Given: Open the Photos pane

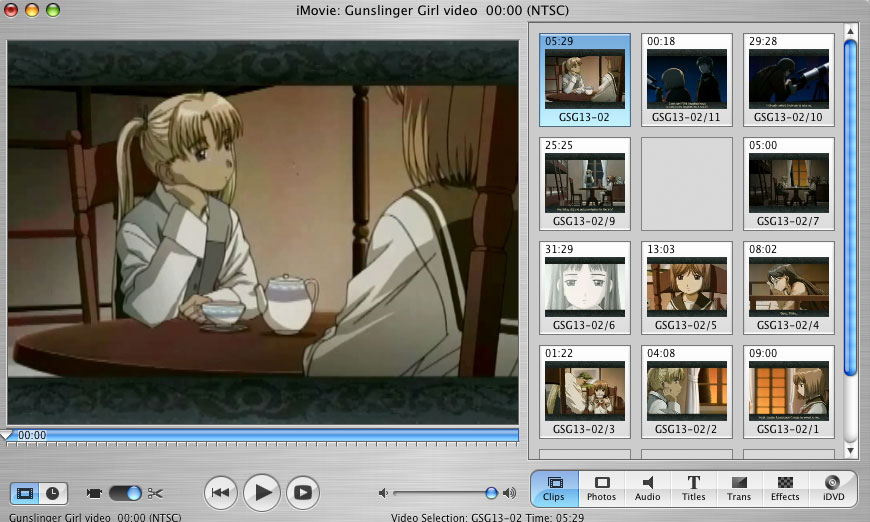Looking at the screenshot, I should click(x=601, y=488).
